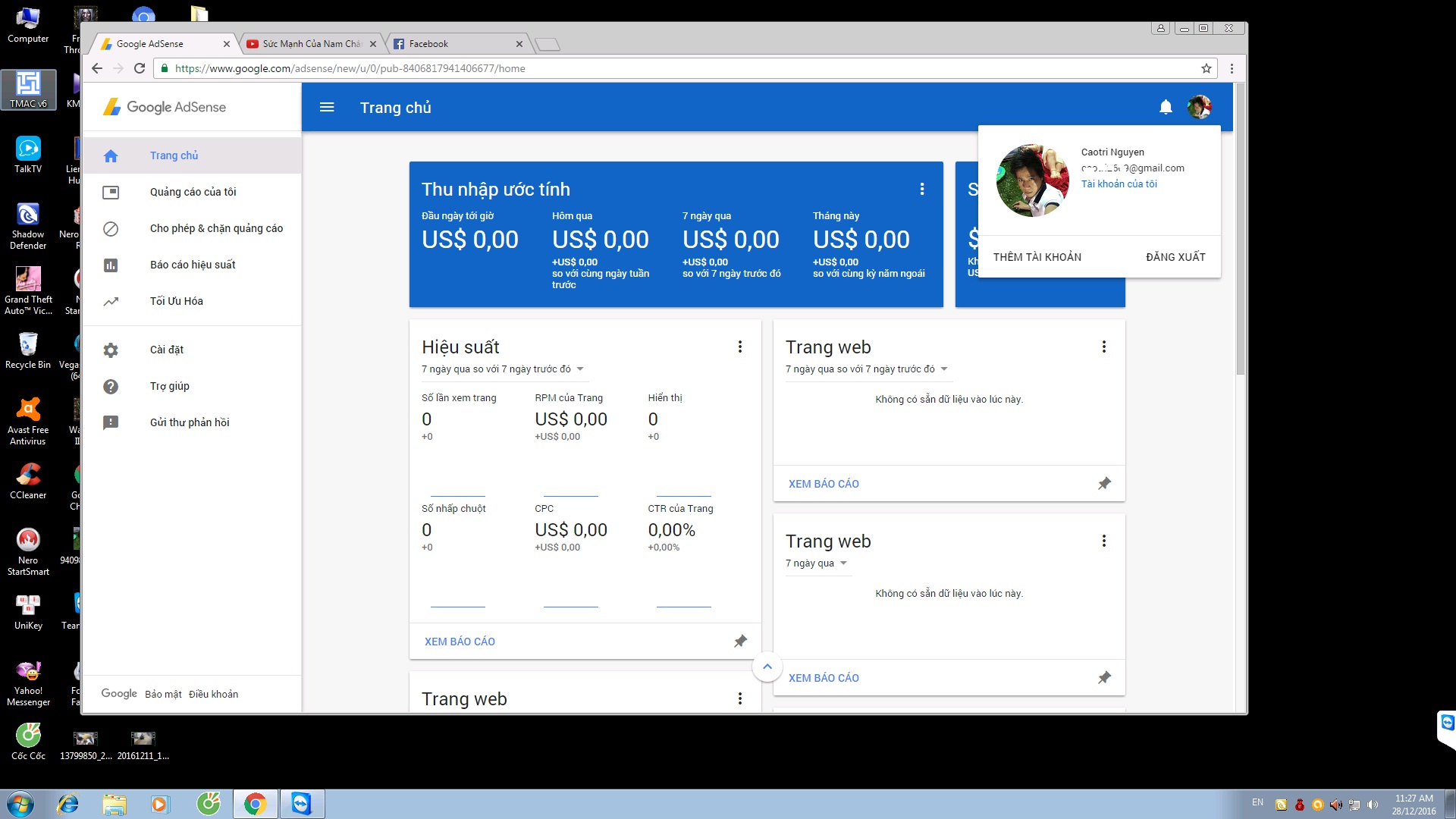Image resolution: width=1456 pixels, height=819 pixels.
Task: Select Báo cáo hiệu suất menu item
Action: pos(192,265)
